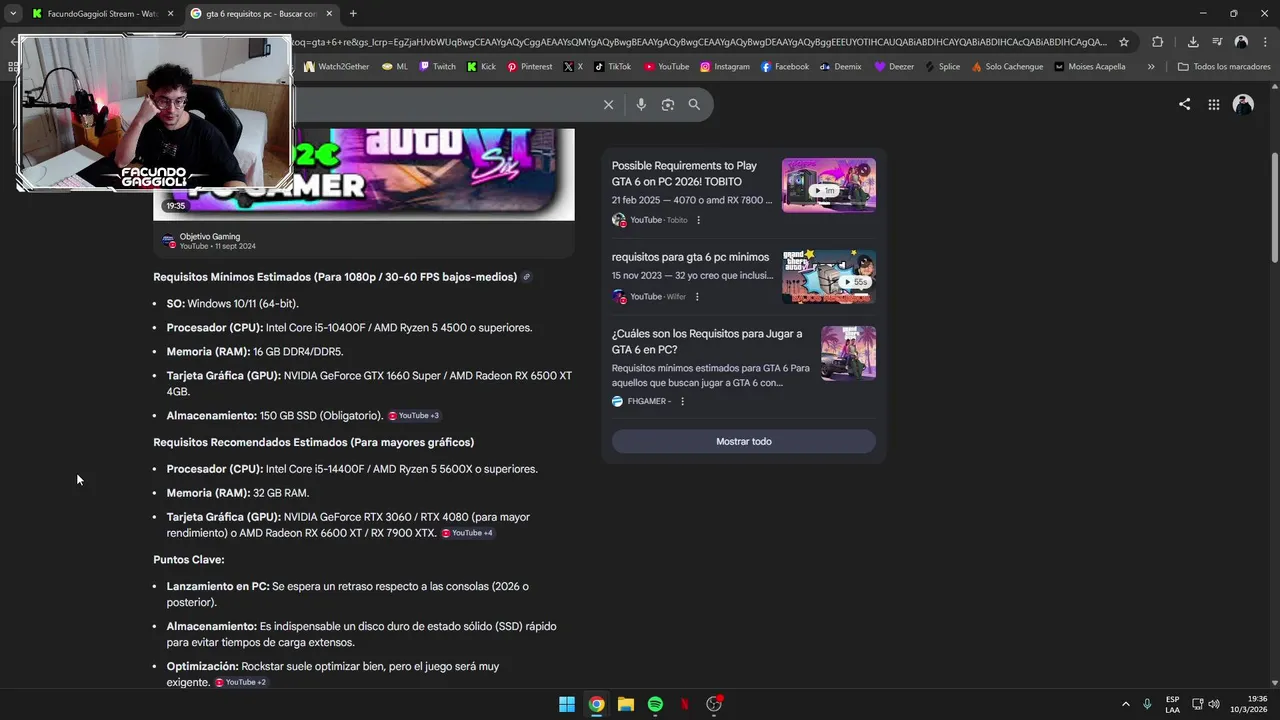The height and width of the screenshot is (720, 1280).
Task: Open options menu for the Tobito result
Action: click(698, 220)
